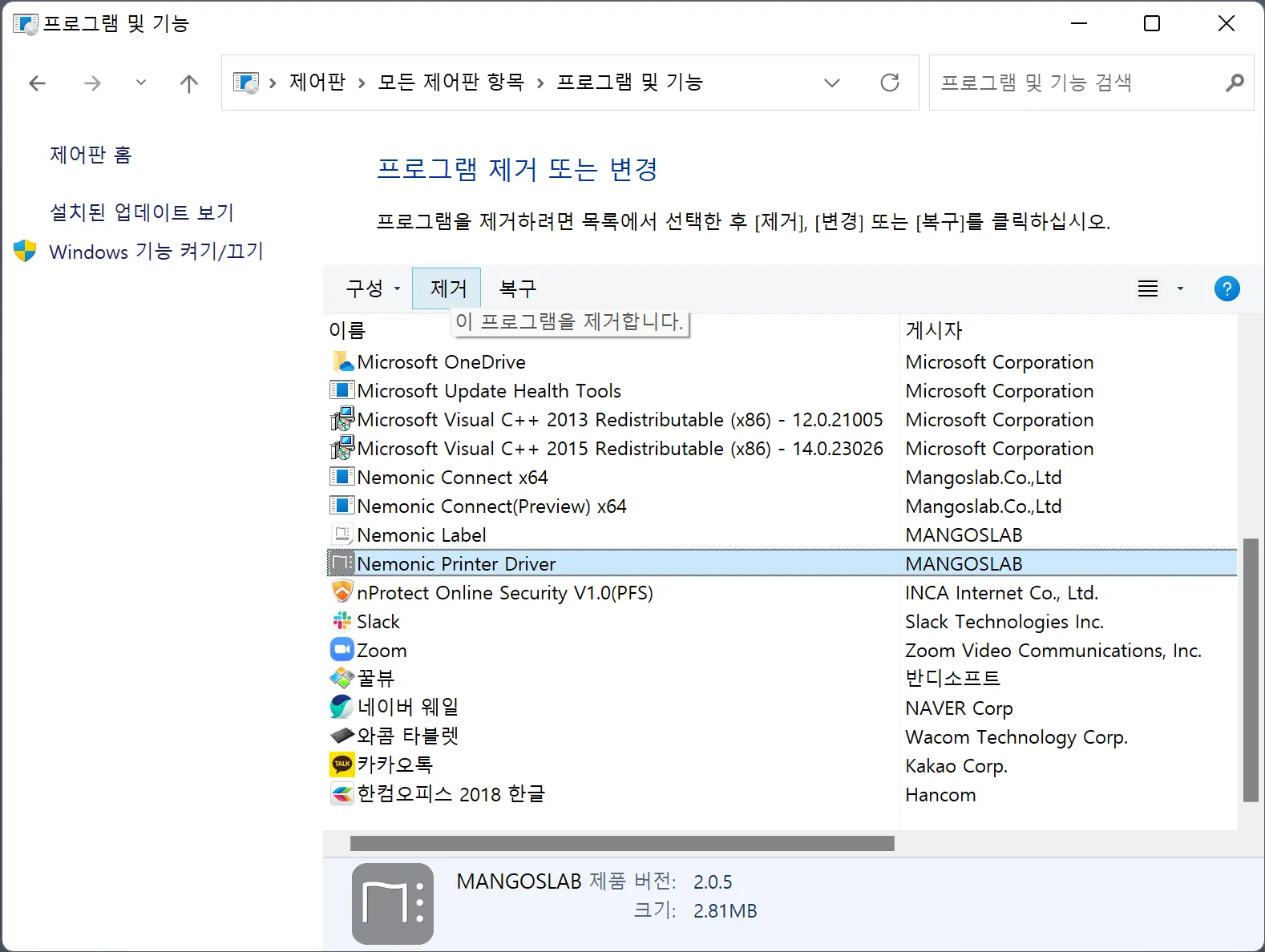The image size is (1265, 952).
Task: Expand the breadcrumb arrow after 모든 제어판 항목
Action: click(540, 83)
